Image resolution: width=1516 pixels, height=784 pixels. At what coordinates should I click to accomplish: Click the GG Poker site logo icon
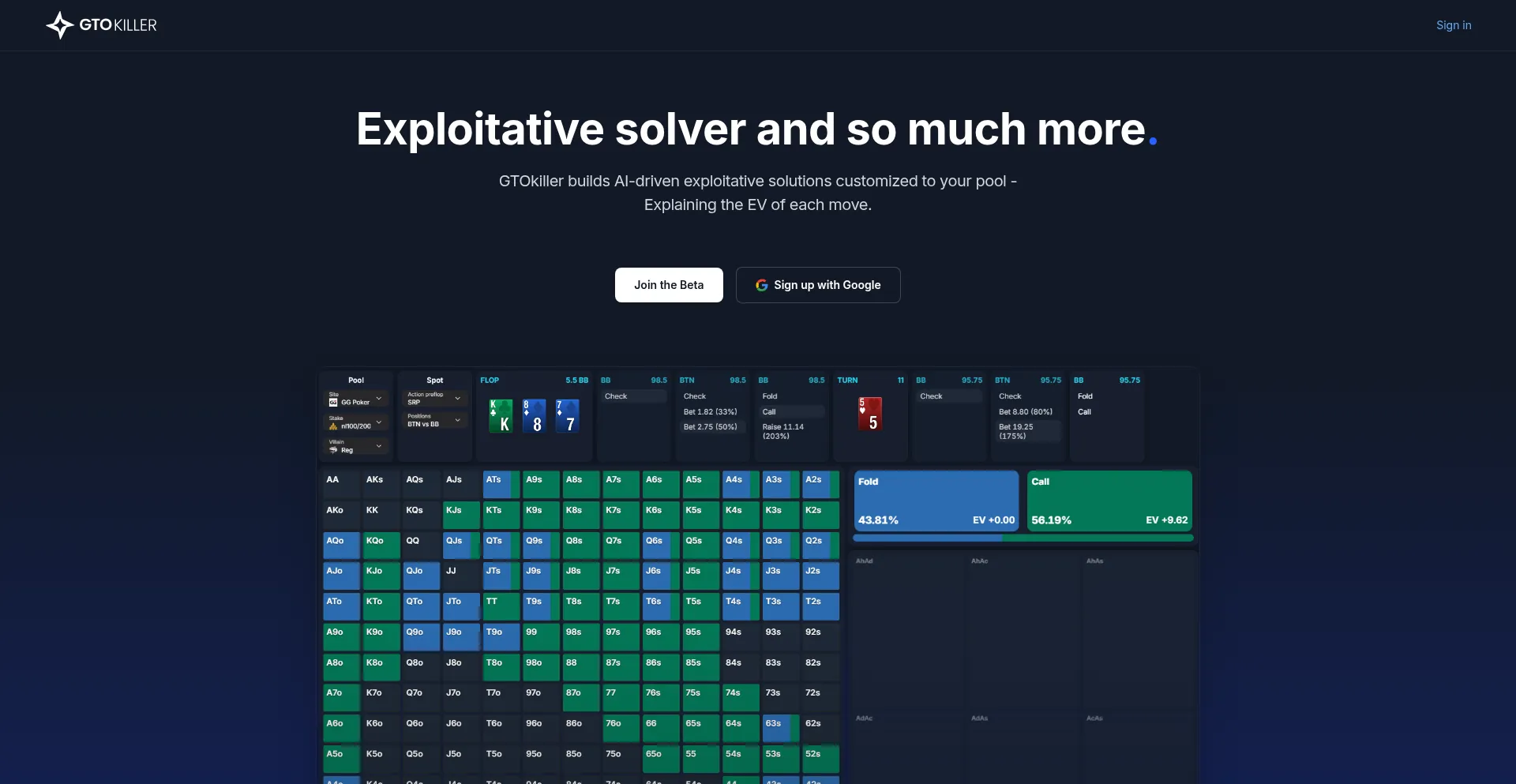[x=333, y=403]
